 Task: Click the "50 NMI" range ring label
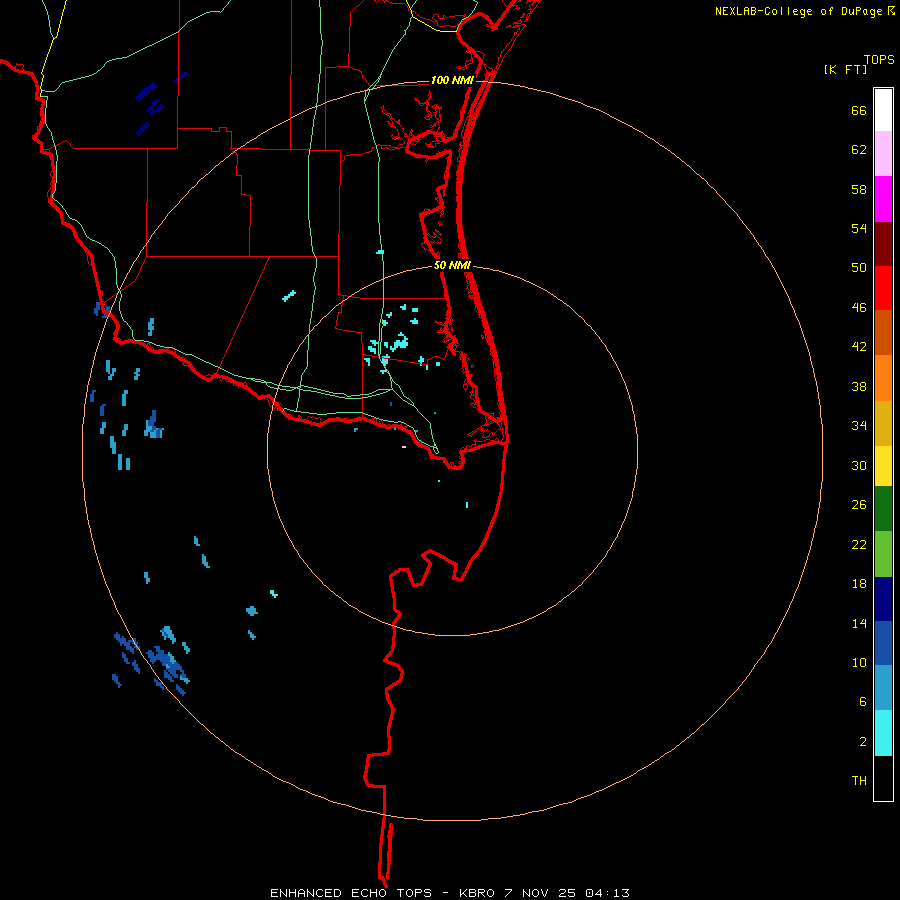coord(452,265)
